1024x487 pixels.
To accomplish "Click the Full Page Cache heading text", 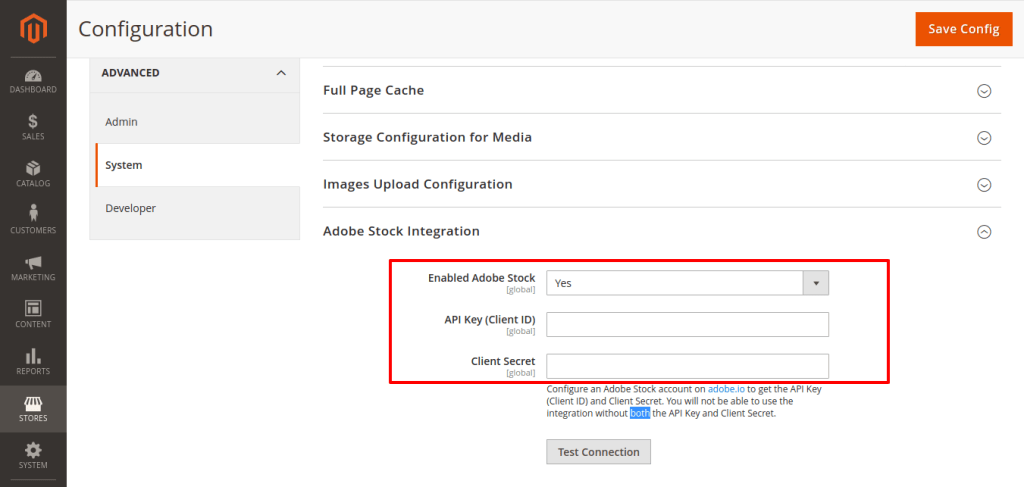I will tap(374, 90).
